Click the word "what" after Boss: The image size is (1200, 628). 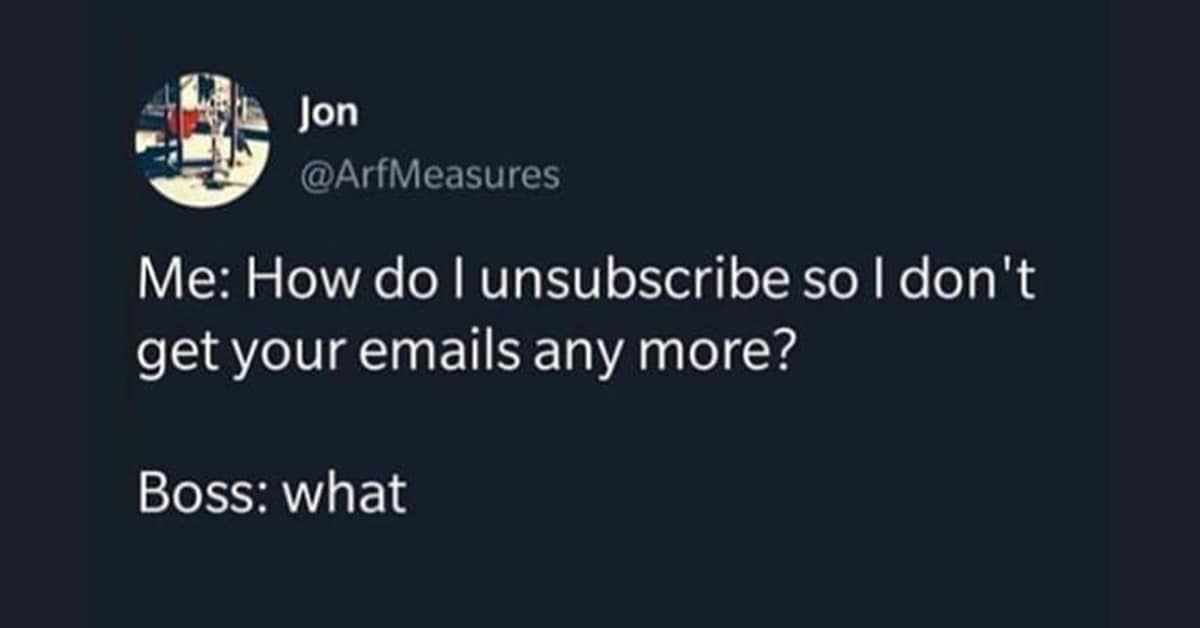click(342, 494)
